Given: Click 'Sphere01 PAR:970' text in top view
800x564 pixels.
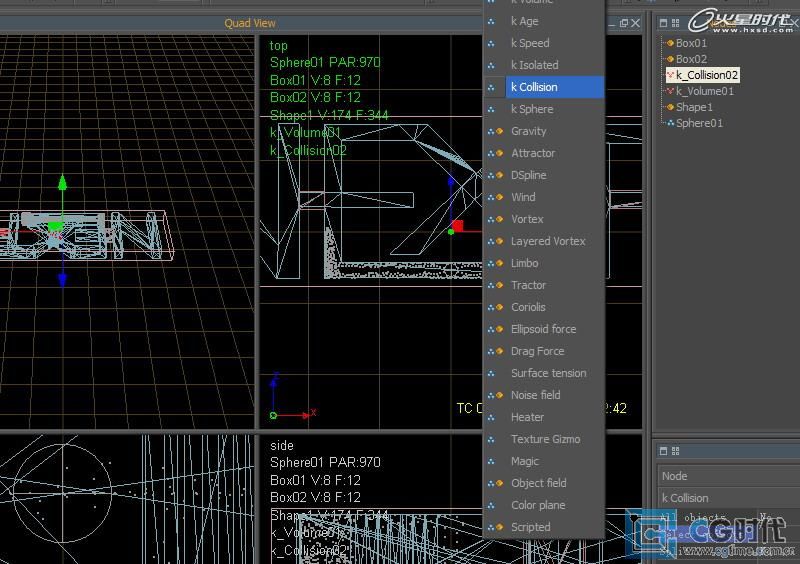Looking at the screenshot, I should pyautogui.click(x=325, y=62).
